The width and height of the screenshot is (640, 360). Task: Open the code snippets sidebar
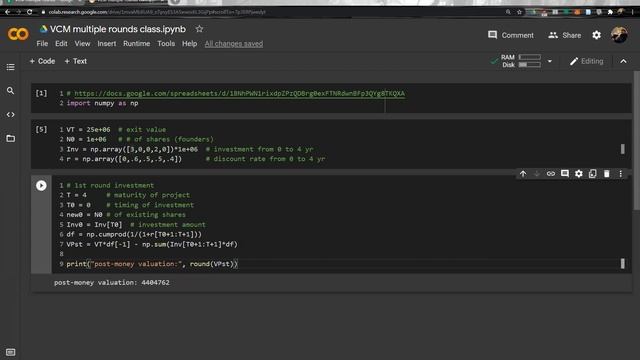[x=11, y=115]
